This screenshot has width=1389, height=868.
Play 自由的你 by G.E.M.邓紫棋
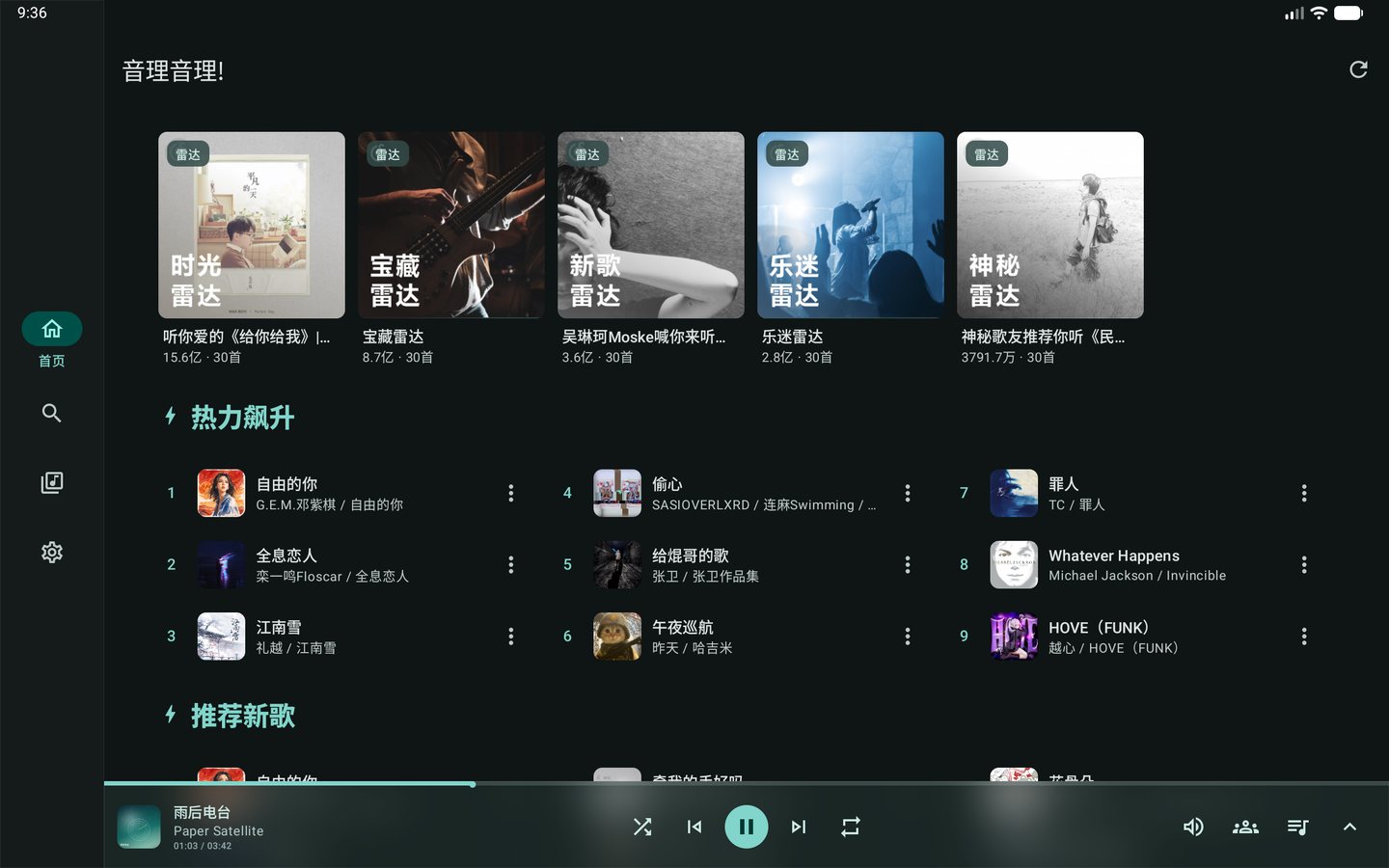point(347,493)
